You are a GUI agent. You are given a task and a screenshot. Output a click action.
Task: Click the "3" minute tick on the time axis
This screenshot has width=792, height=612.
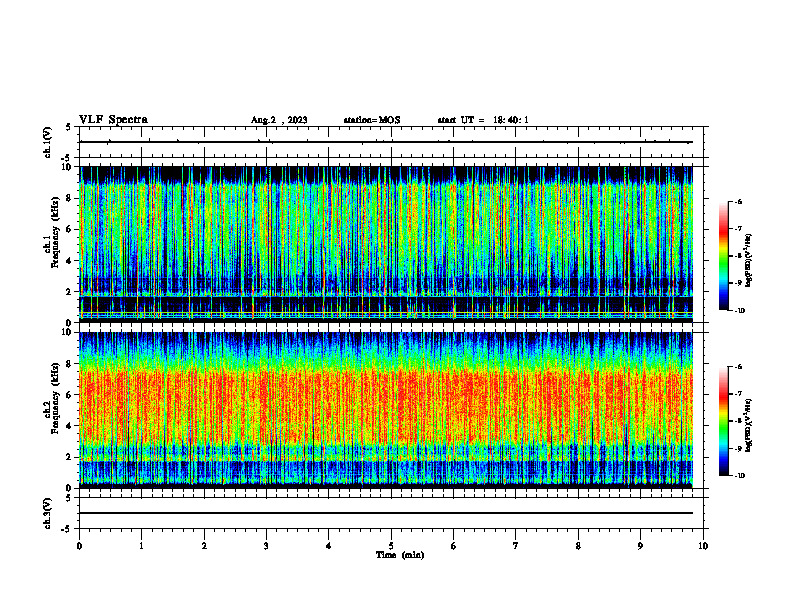[x=266, y=546]
